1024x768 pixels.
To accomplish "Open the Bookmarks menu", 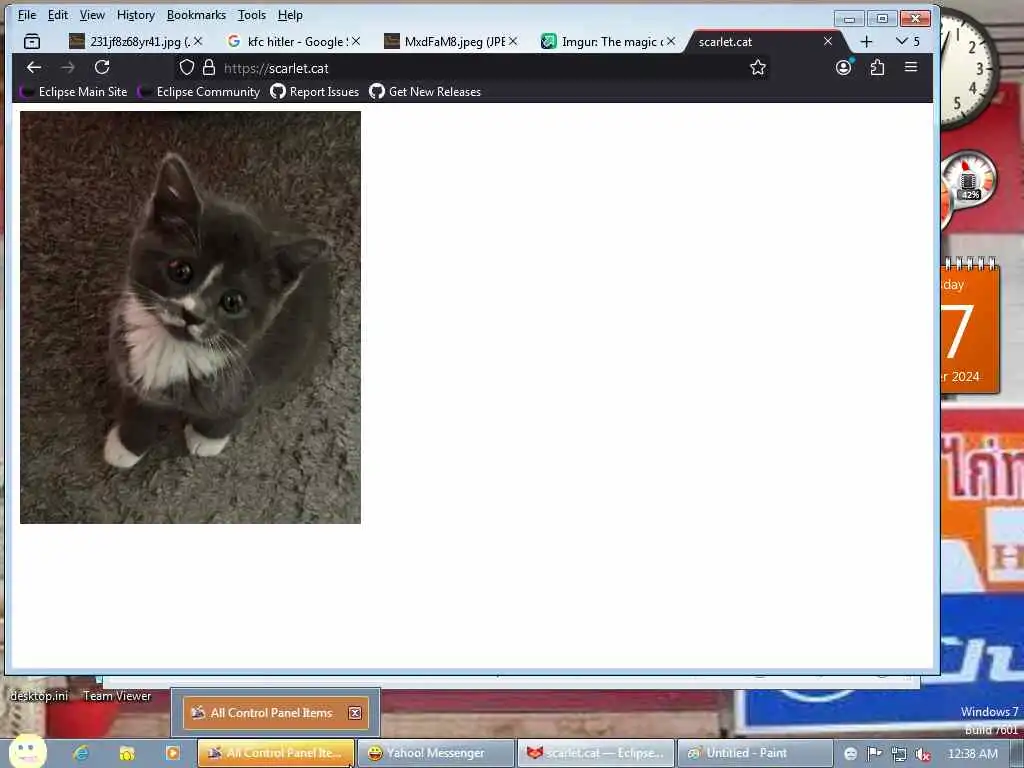I will [196, 14].
